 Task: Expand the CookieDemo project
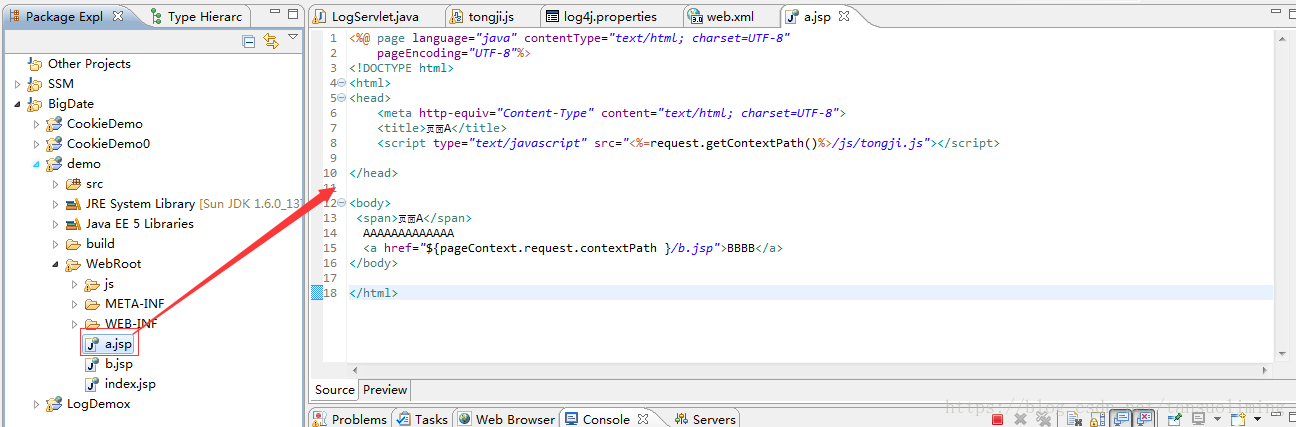click(37, 124)
